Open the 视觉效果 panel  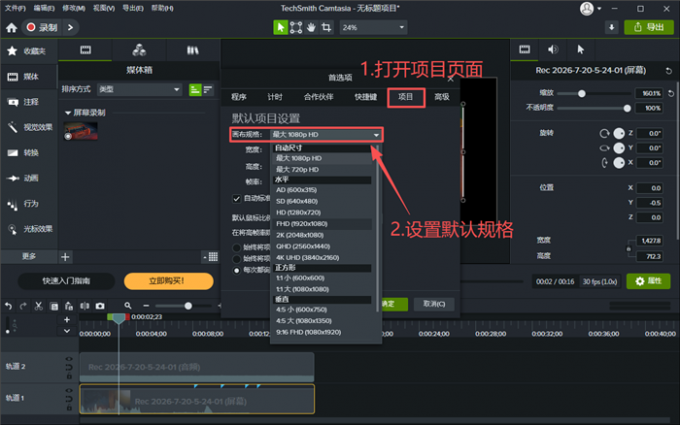point(29,127)
